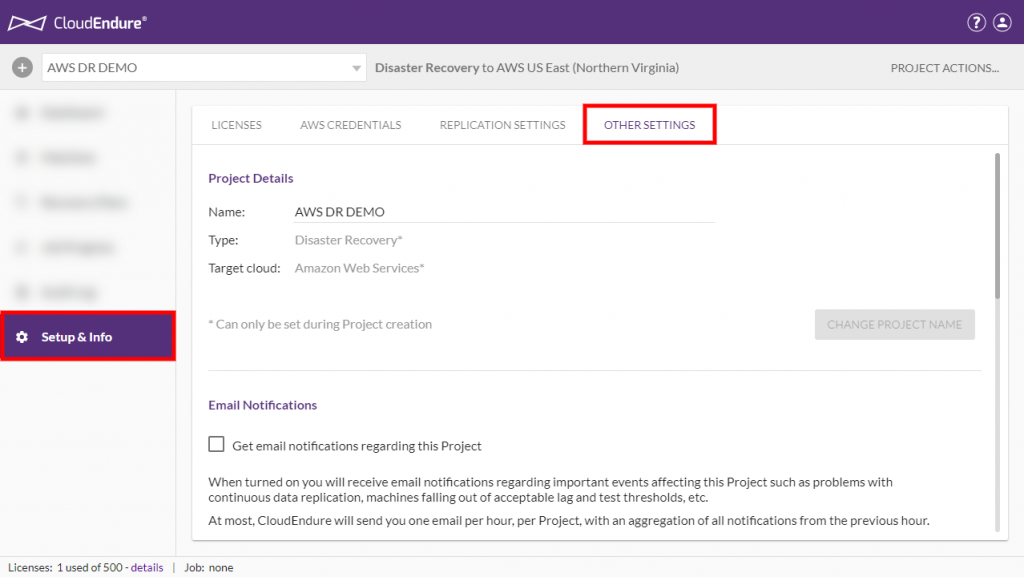Click the CHANGE PROJECT NAME button
The image size is (1024, 577).
pyautogui.click(x=894, y=324)
